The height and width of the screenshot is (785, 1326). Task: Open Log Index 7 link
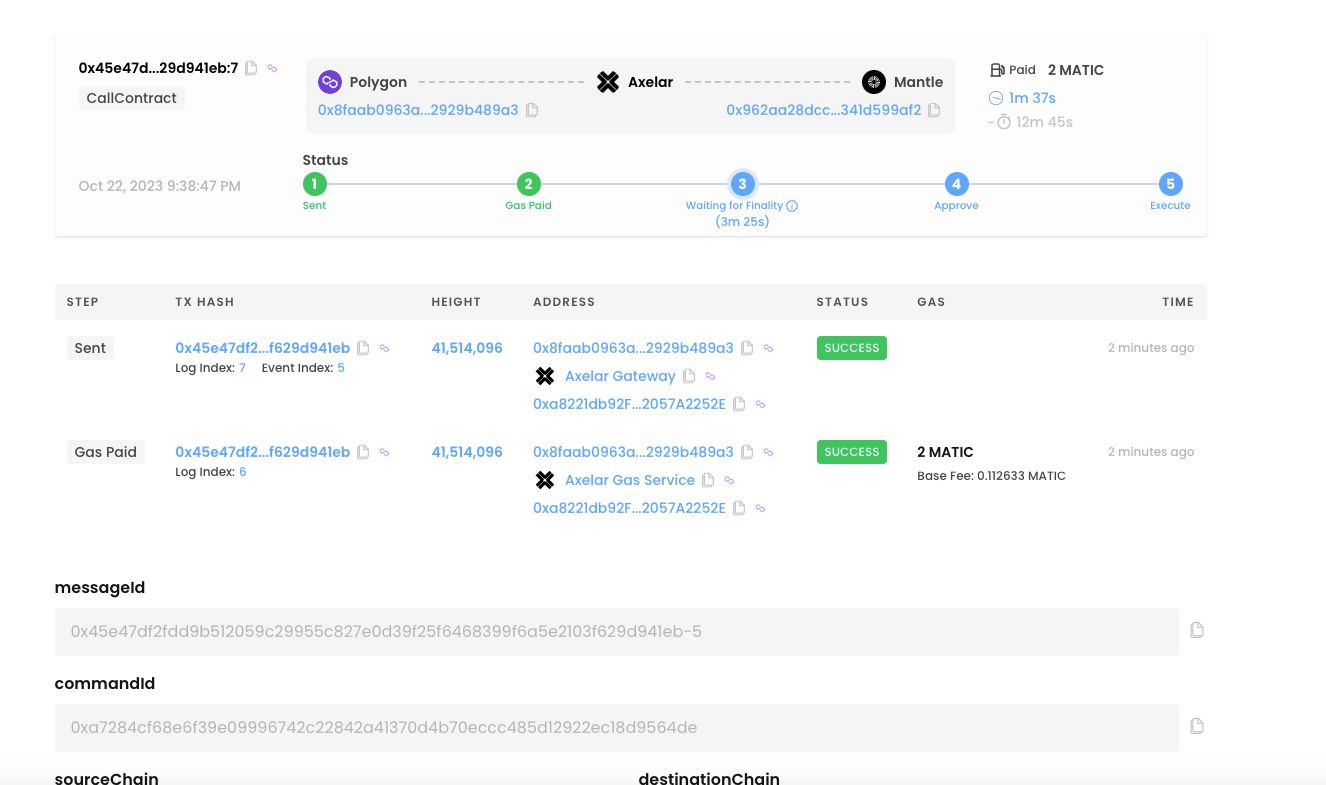(242, 368)
